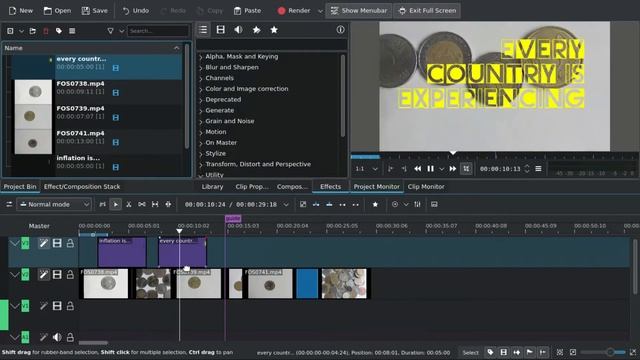Image resolution: width=640 pixels, height=360 pixels.
Task: Collapse the top video track chevron
Action: 14,243
